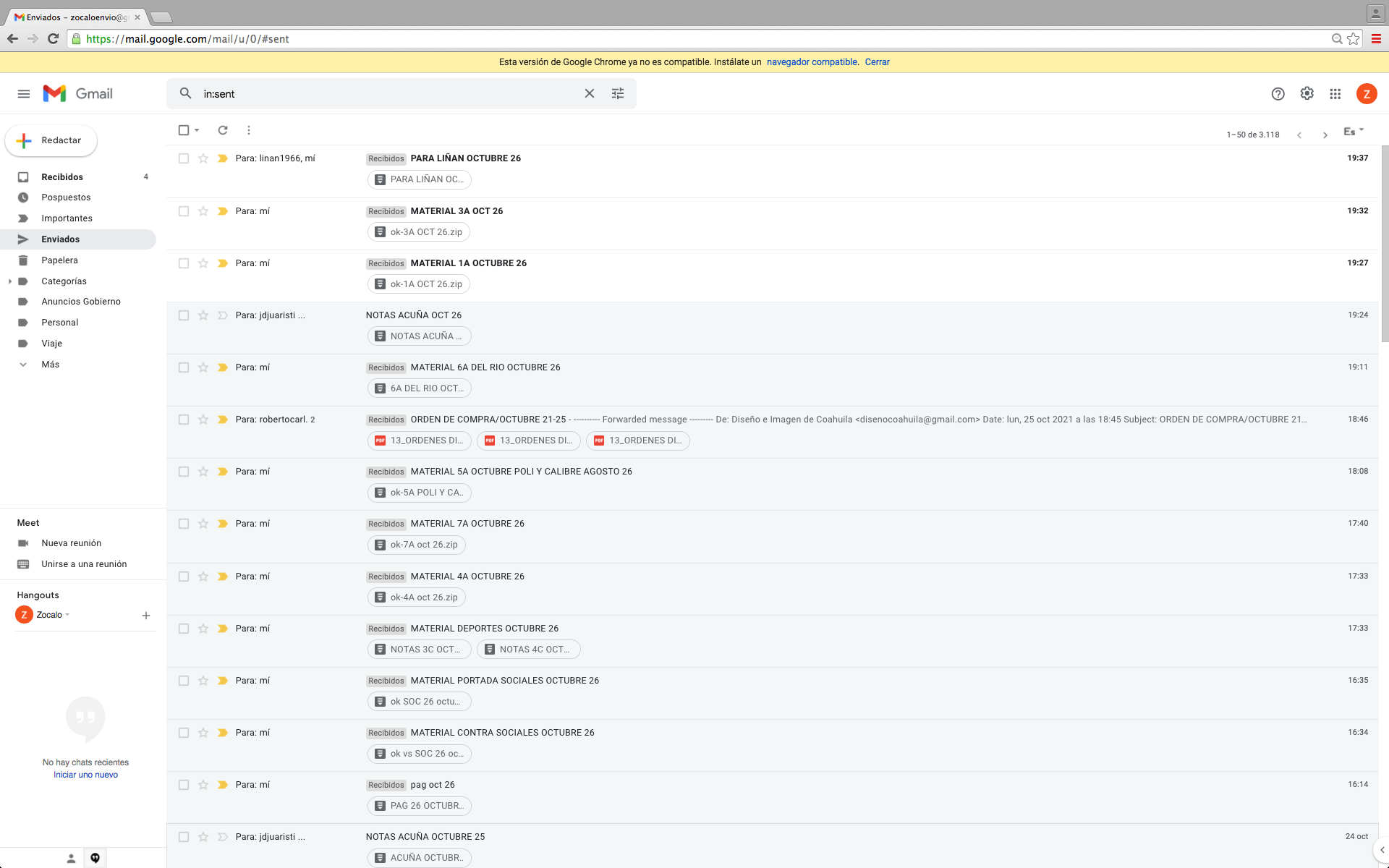
Task: Add a new Hangouts contact plus icon
Action: coord(146,616)
